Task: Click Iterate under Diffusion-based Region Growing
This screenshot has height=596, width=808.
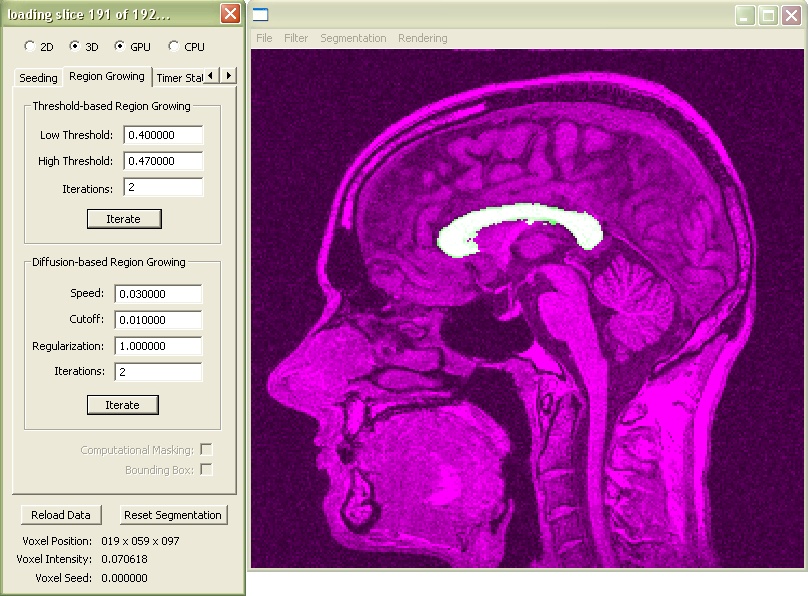Action: click(123, 405)
